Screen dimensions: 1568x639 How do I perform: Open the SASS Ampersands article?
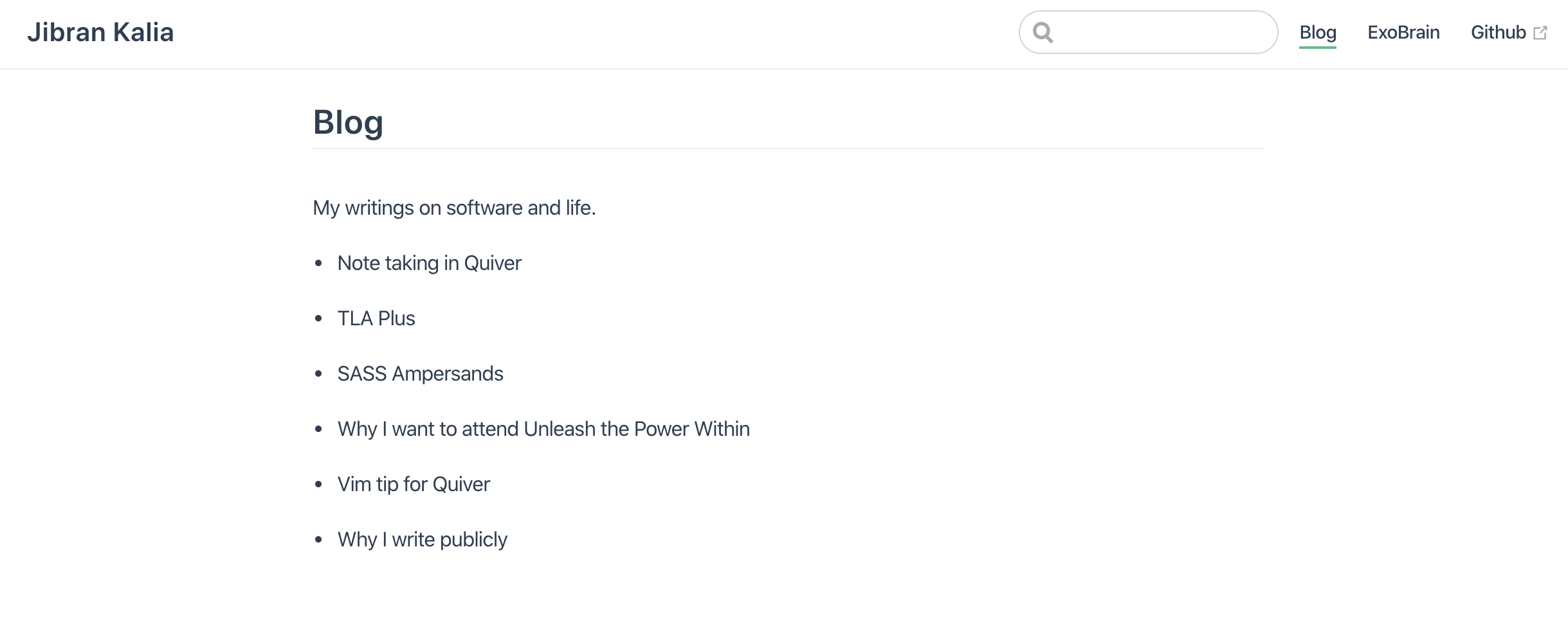420,373
